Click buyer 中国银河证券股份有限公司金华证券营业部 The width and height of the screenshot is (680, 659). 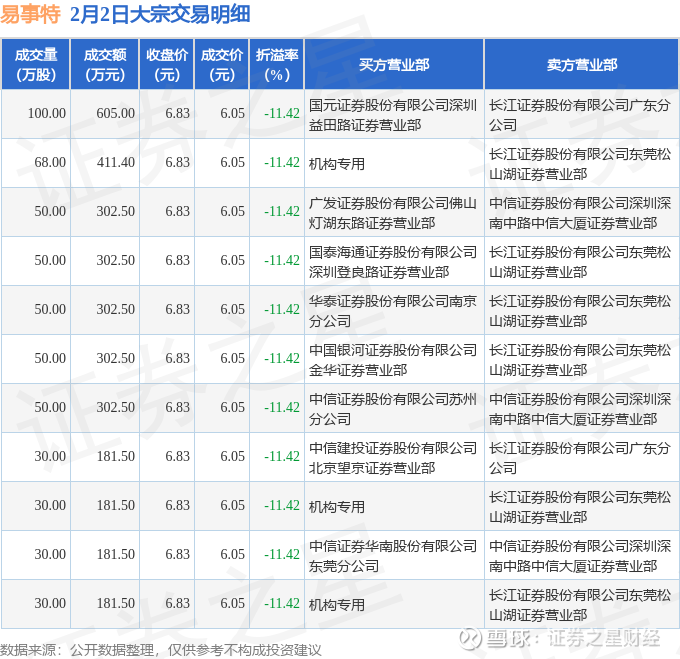[393, 360]
